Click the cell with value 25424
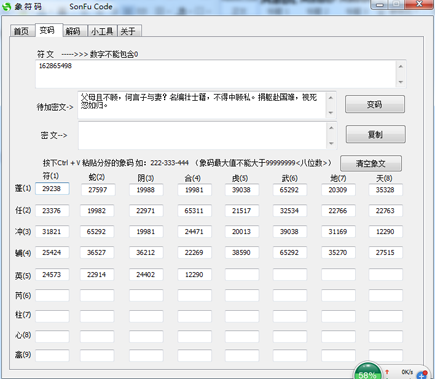 [52, 253]
